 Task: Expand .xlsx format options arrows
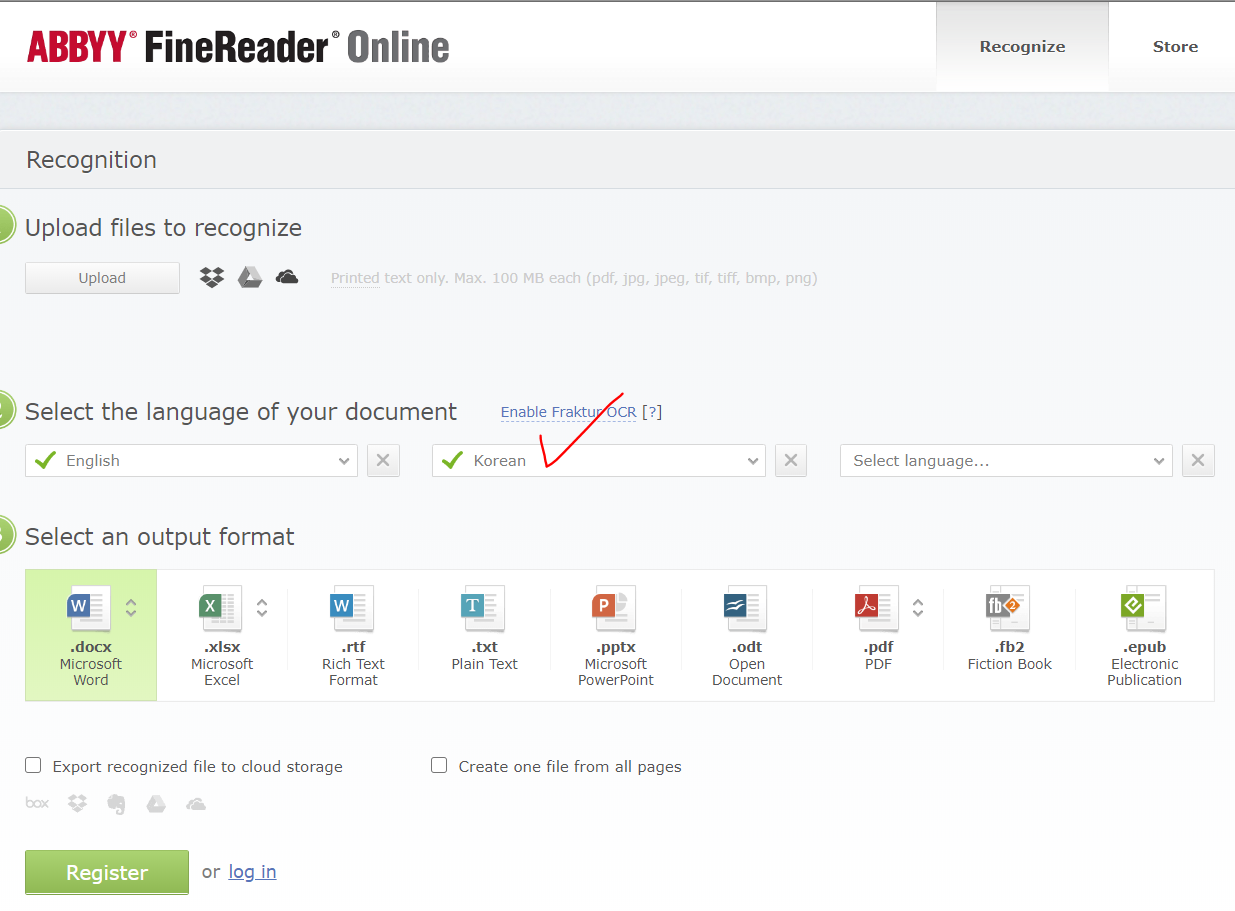[262, 607]
